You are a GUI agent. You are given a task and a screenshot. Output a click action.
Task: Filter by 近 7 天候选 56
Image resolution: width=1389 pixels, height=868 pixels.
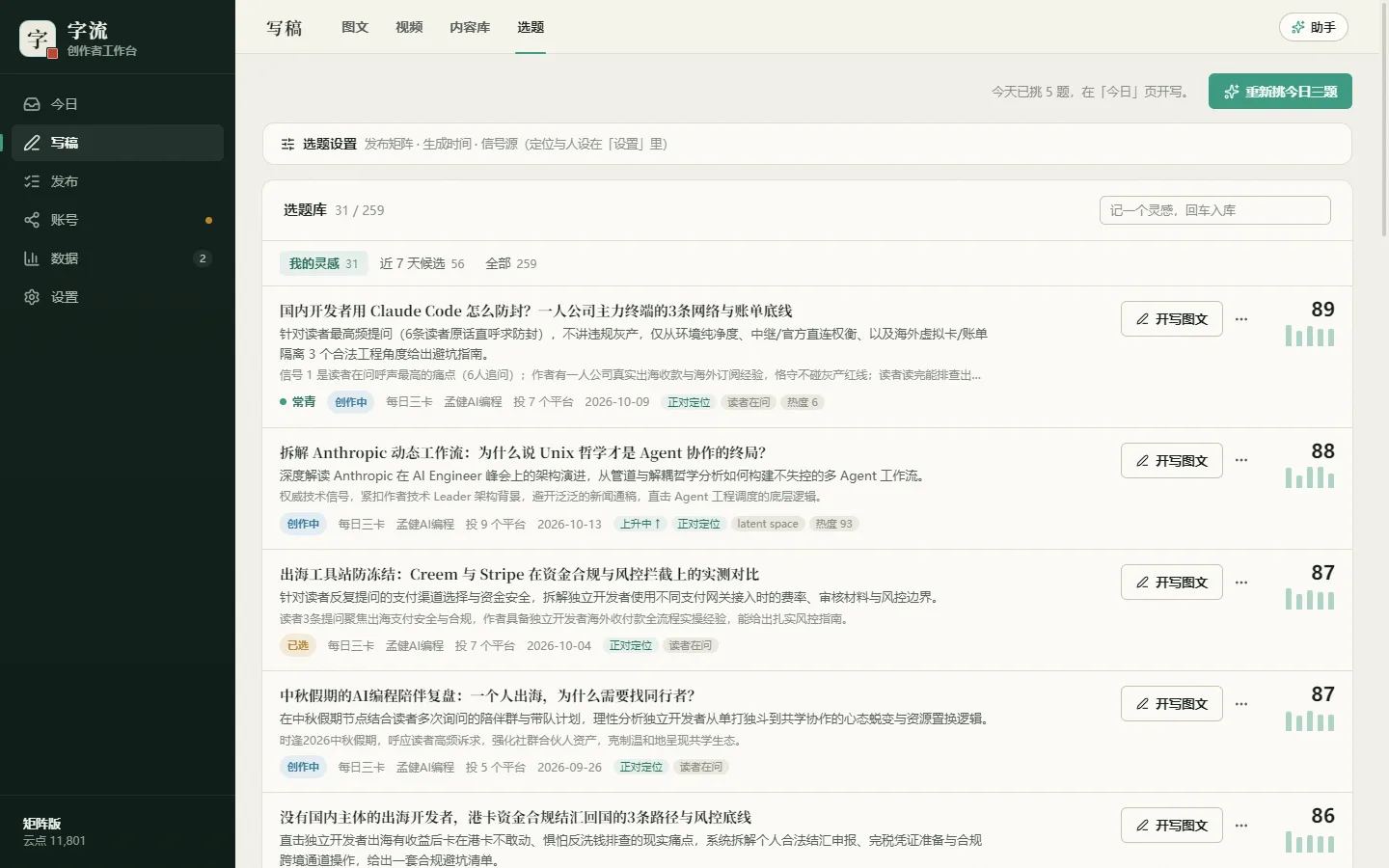tap(422, 263)
